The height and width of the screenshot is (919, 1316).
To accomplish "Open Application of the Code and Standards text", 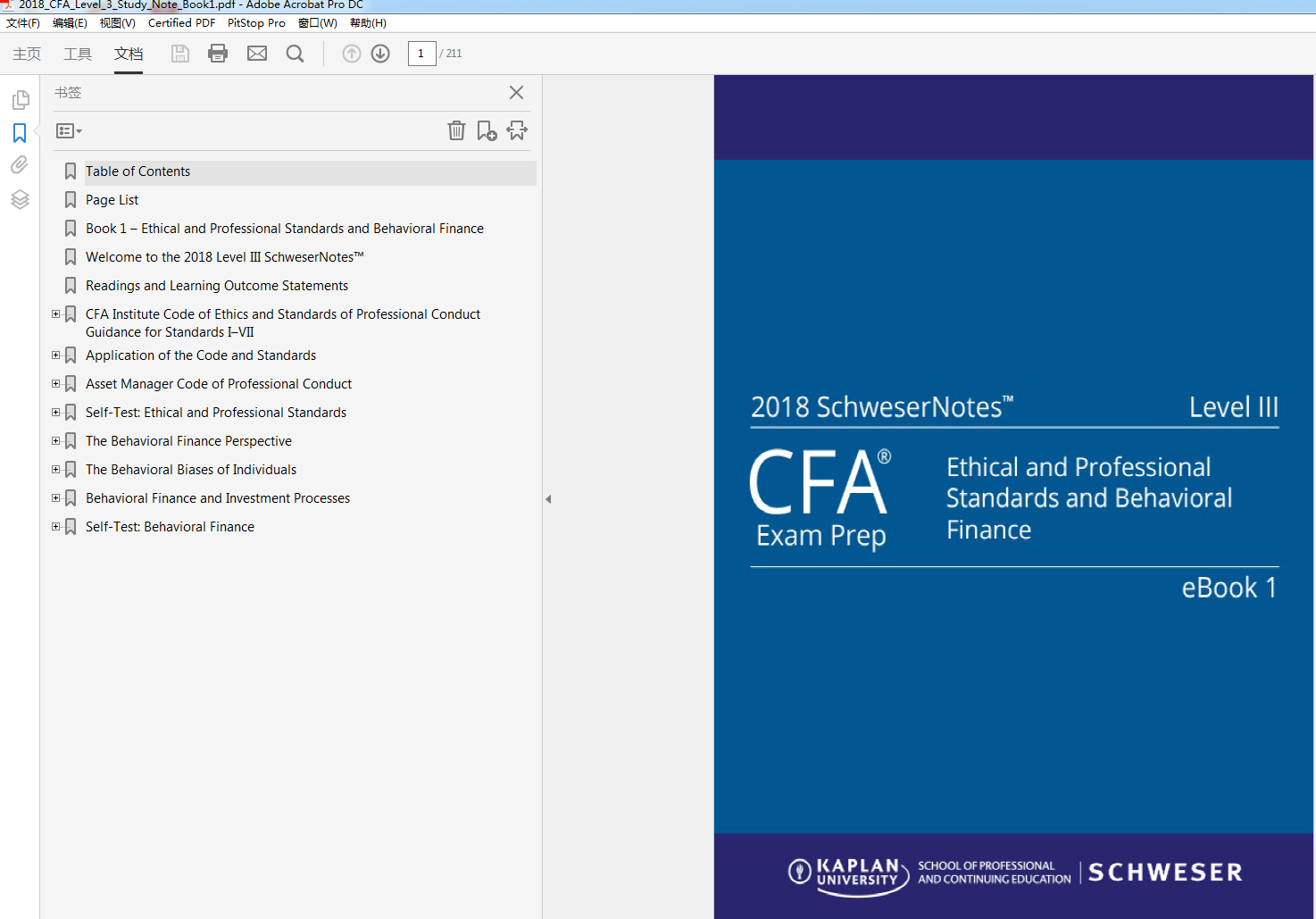I will coord(201,355).
